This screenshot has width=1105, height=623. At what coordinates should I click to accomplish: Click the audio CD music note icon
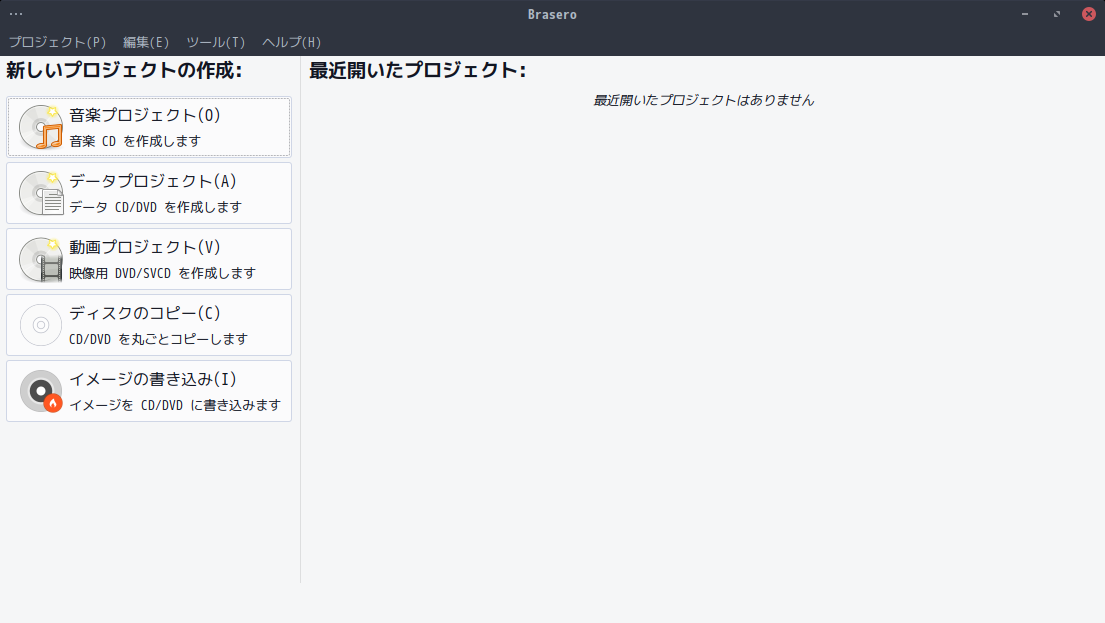[41, 127]
